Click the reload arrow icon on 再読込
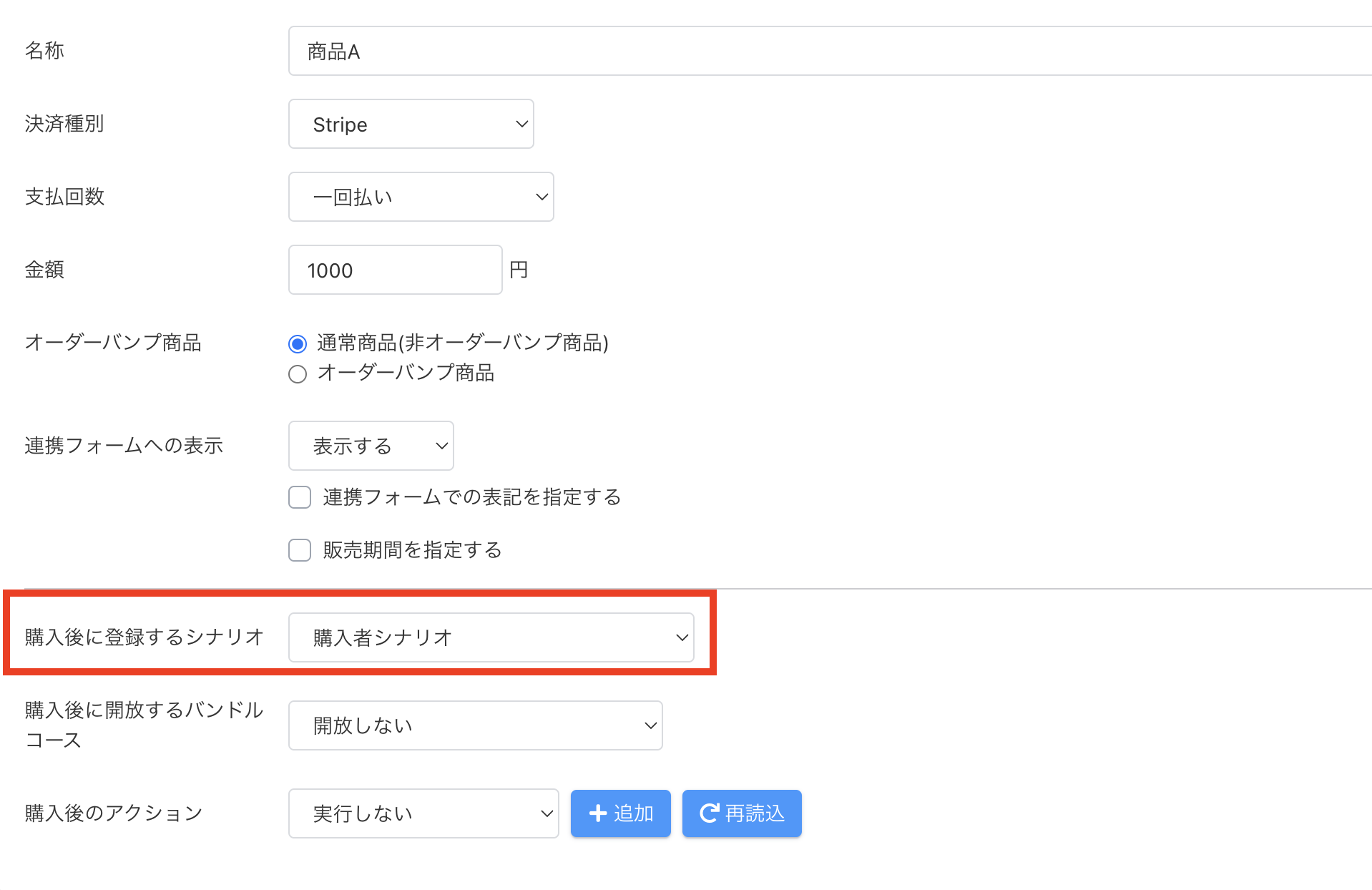 click(708, 813)
